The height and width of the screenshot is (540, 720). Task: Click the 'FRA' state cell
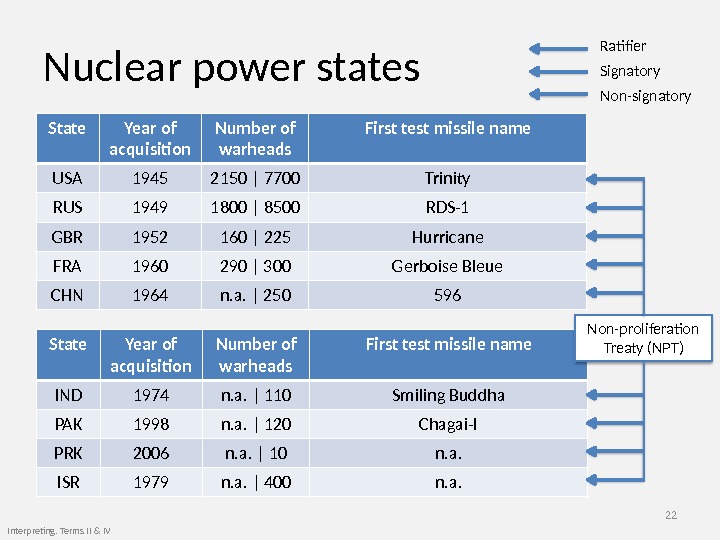point(68,266)
